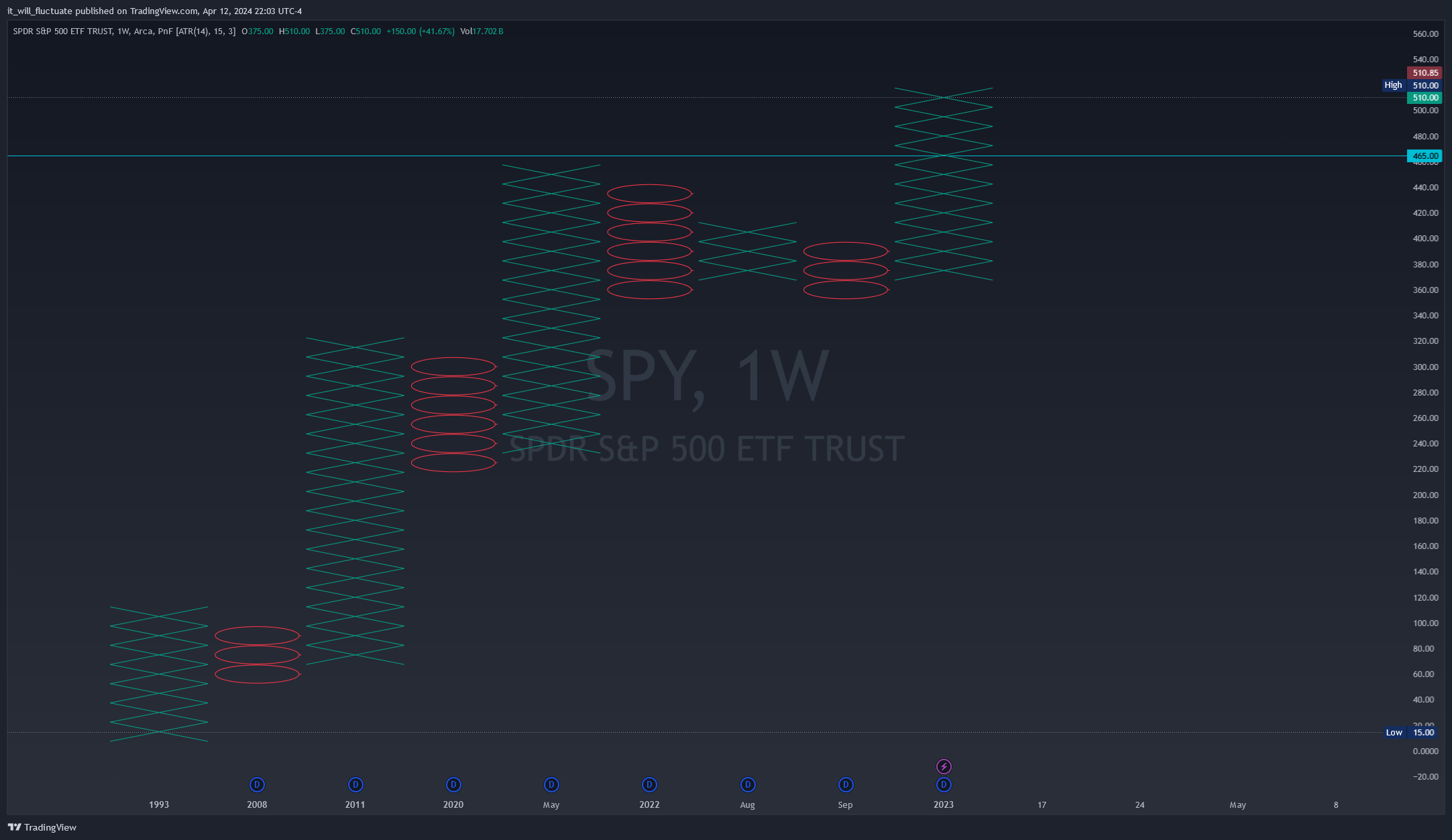This screenshot has height=840, width=1452.
Task: Click the dividend marker above 2023
Action: pyautogui.click(x=944, y=784)
